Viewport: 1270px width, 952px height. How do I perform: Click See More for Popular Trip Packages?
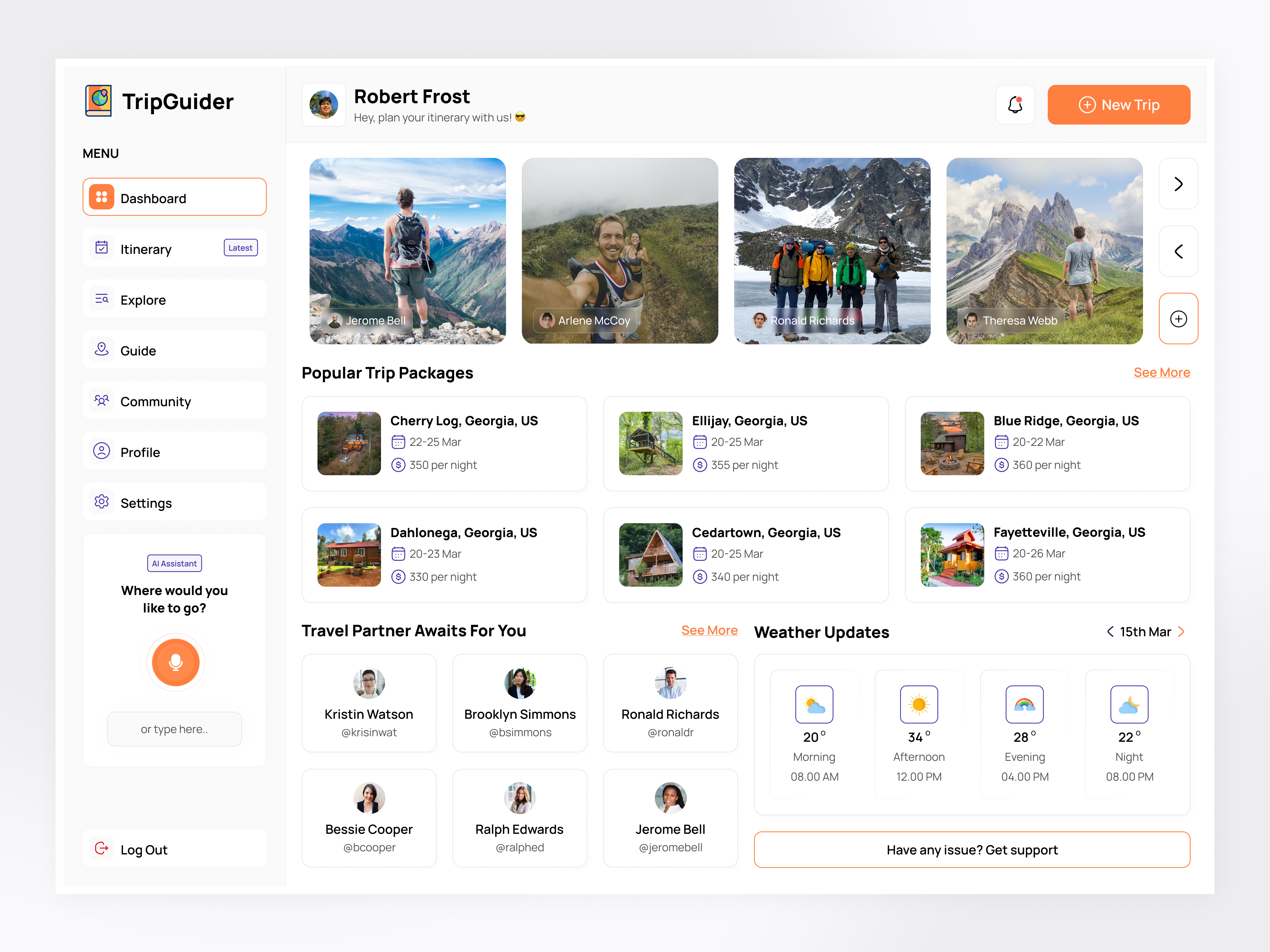(1161, 372)
